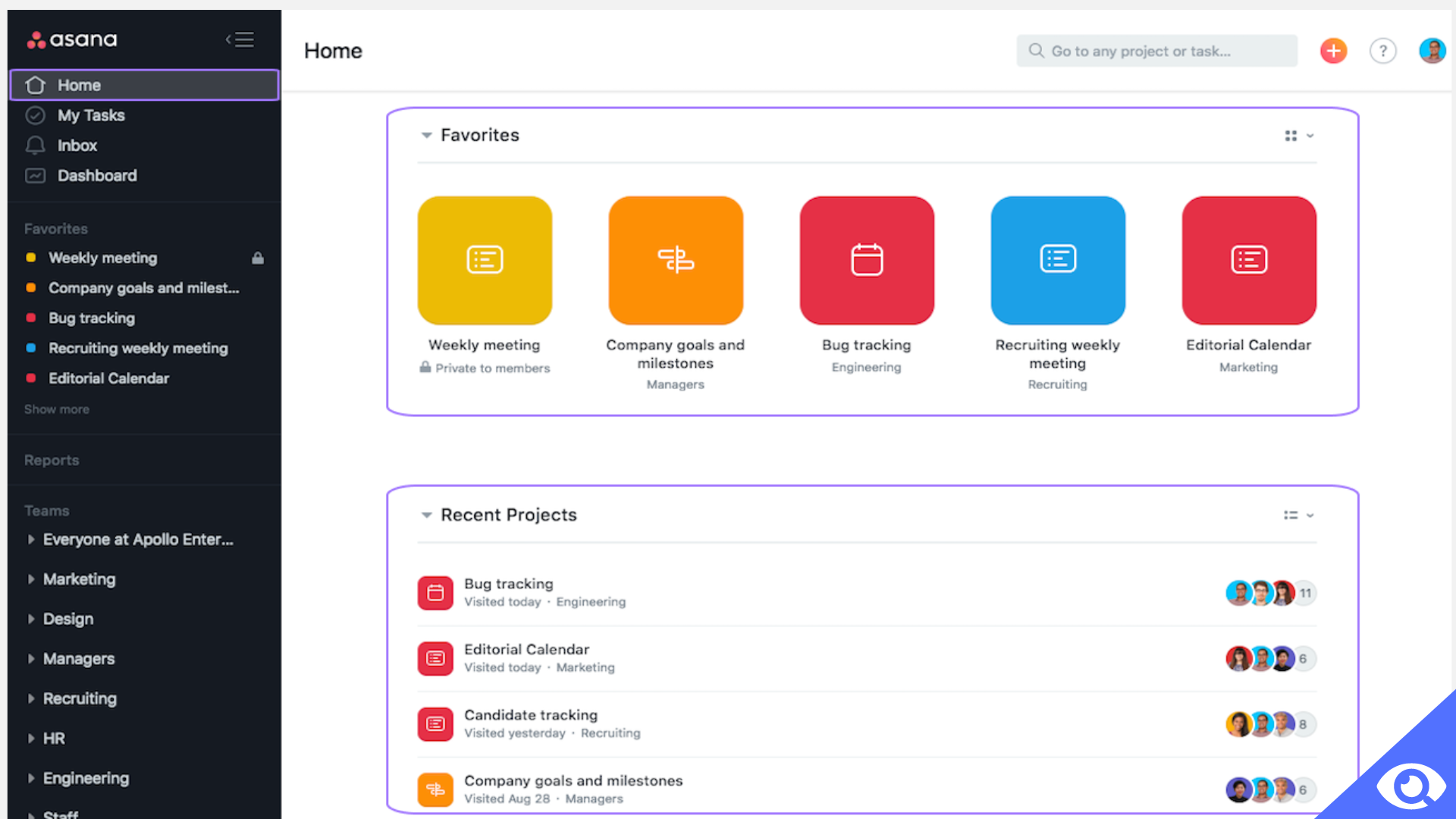The image size is (1456, 819).
Task: Click Bug tracking icon in Recent Projects
Action: tap(435, 593)
